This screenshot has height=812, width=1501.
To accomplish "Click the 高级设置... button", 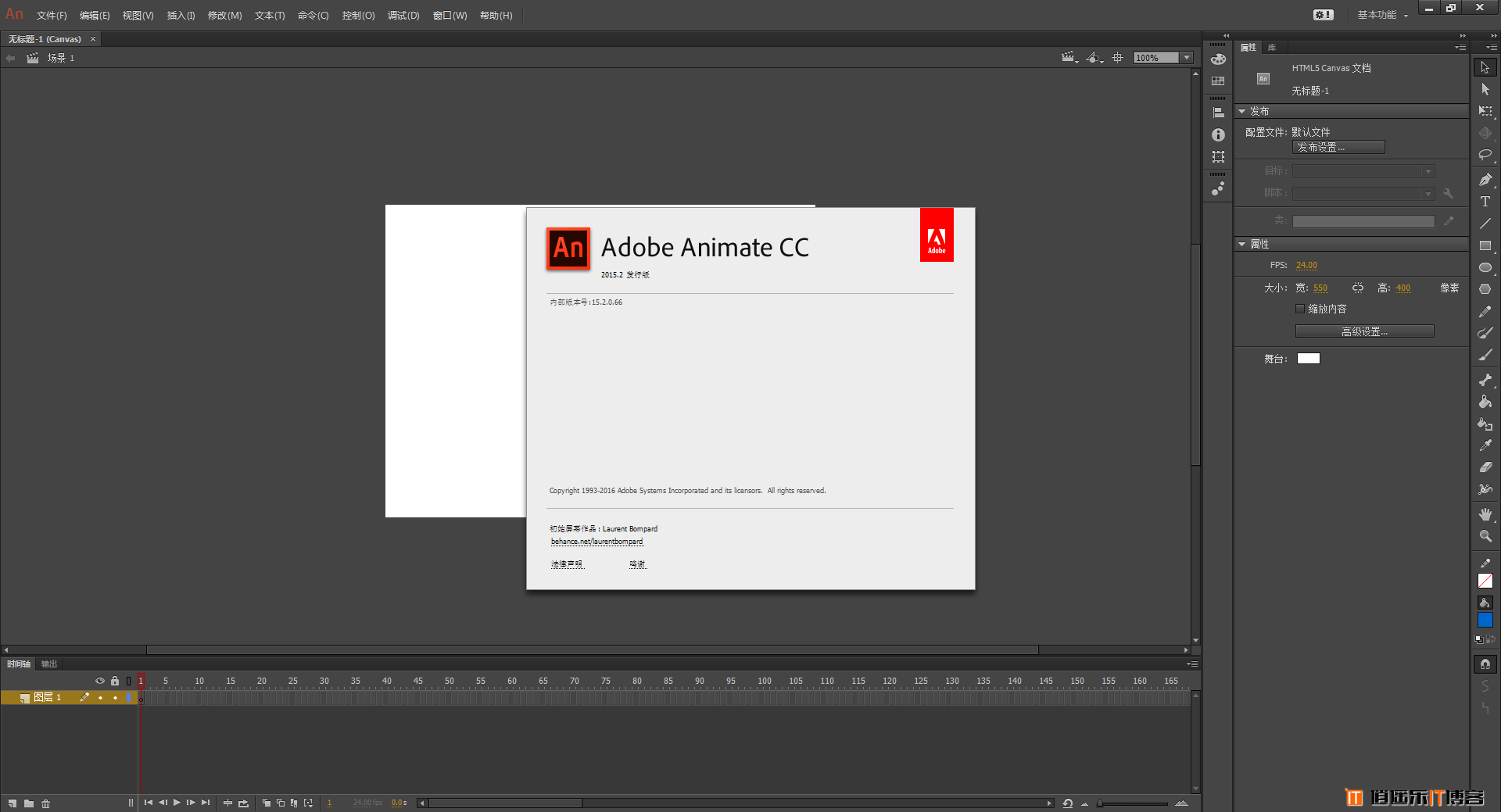I will click(x=1364, y=331).
